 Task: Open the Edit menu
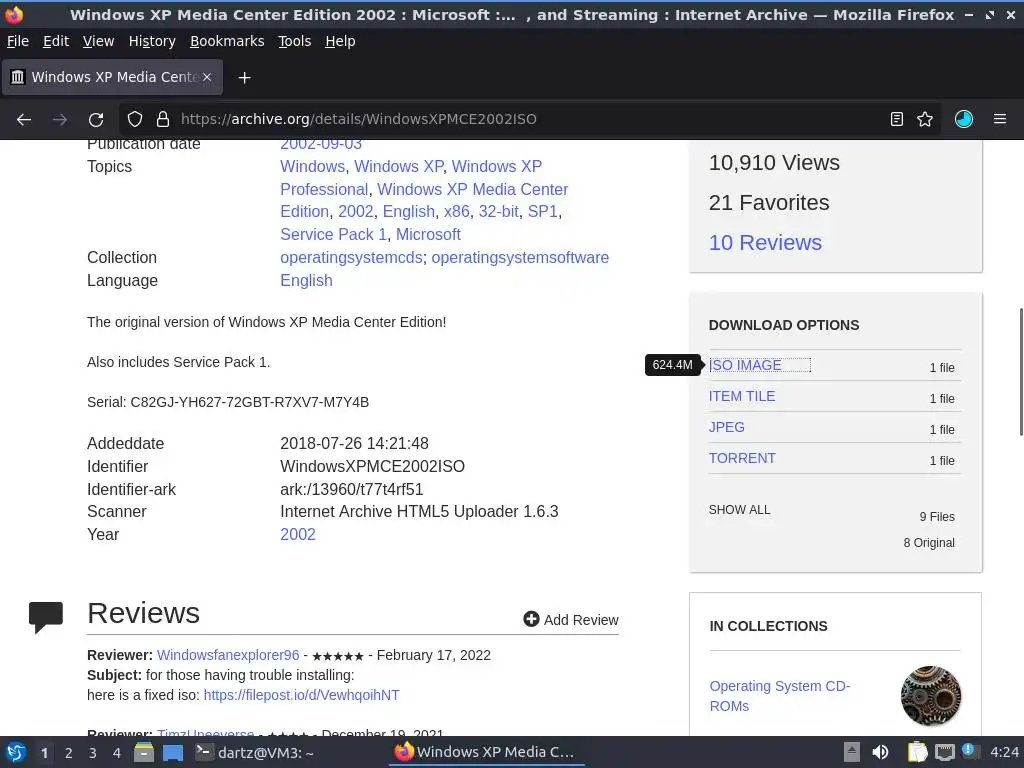click(x=56, y=41)
